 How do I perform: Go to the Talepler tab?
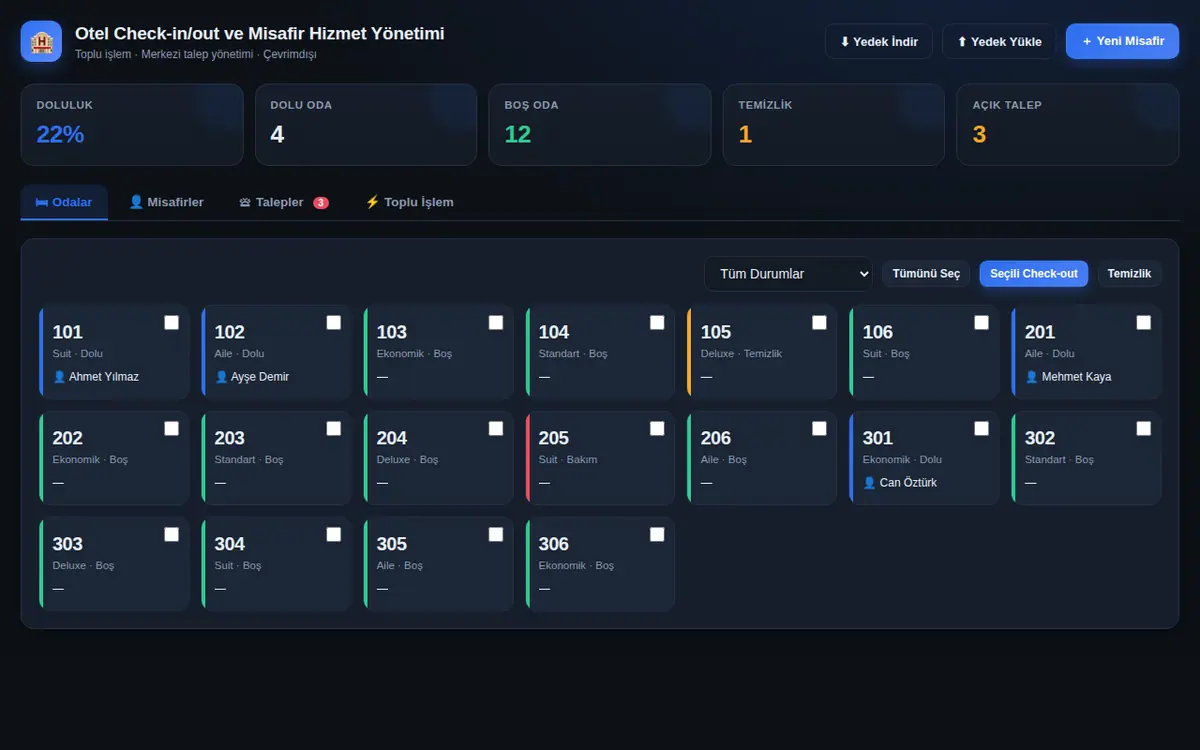(284, 202)
